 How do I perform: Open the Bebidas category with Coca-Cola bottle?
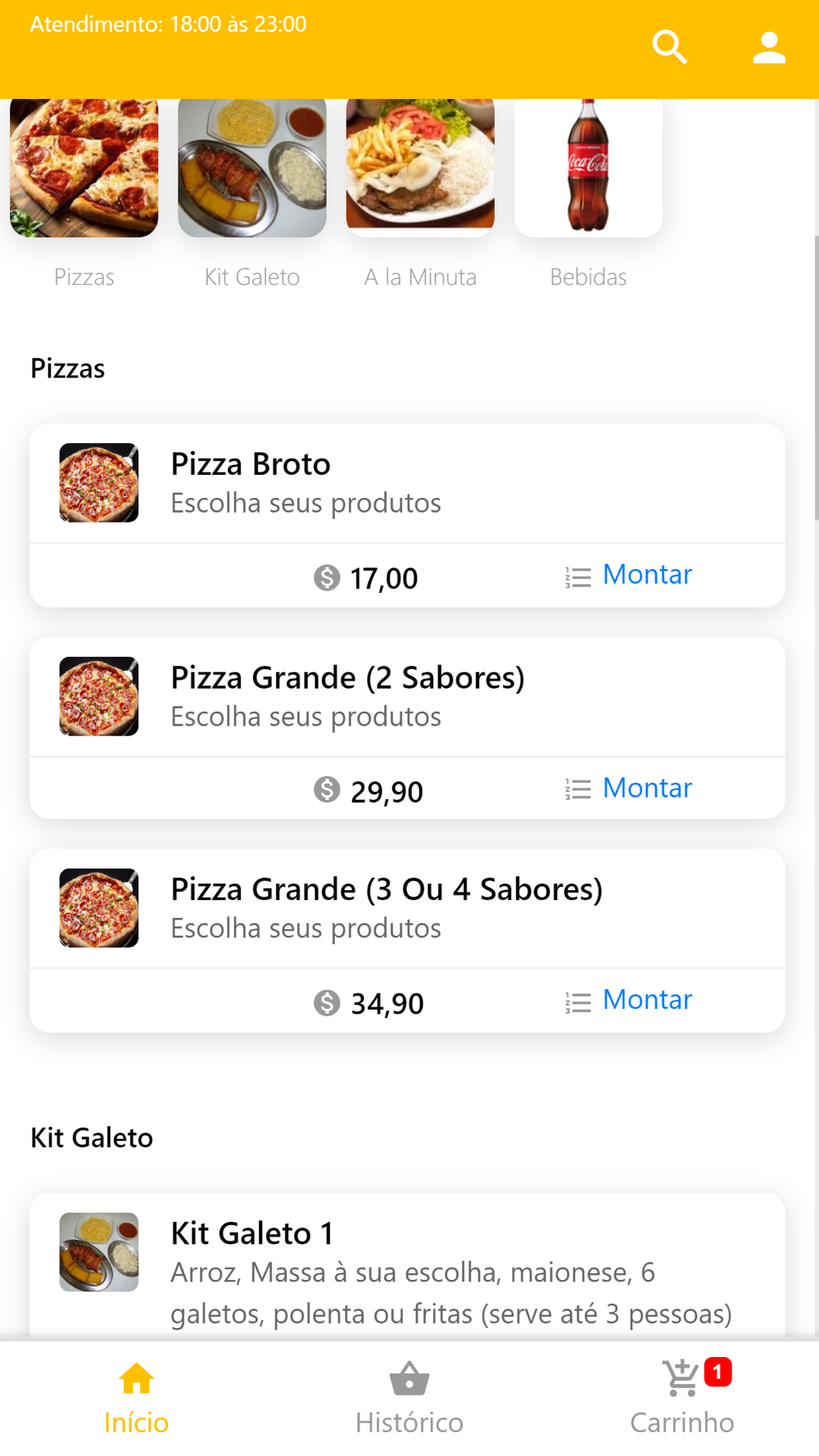588,167
